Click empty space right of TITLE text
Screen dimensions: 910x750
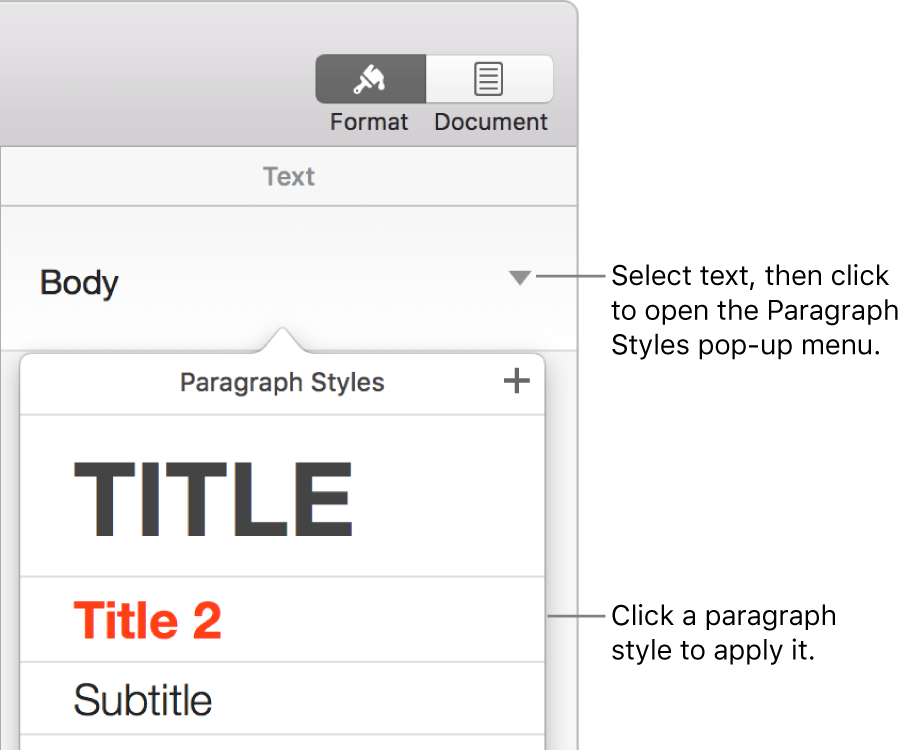click(450, 498)
